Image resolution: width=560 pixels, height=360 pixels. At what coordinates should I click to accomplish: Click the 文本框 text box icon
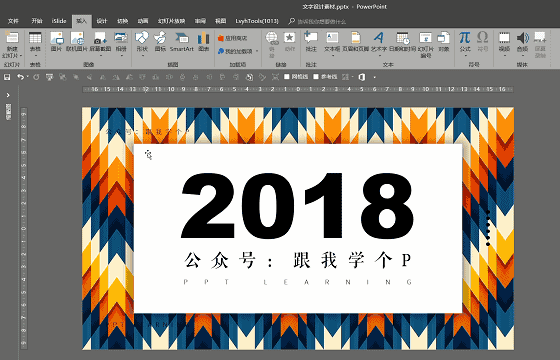tap(332, 37)
